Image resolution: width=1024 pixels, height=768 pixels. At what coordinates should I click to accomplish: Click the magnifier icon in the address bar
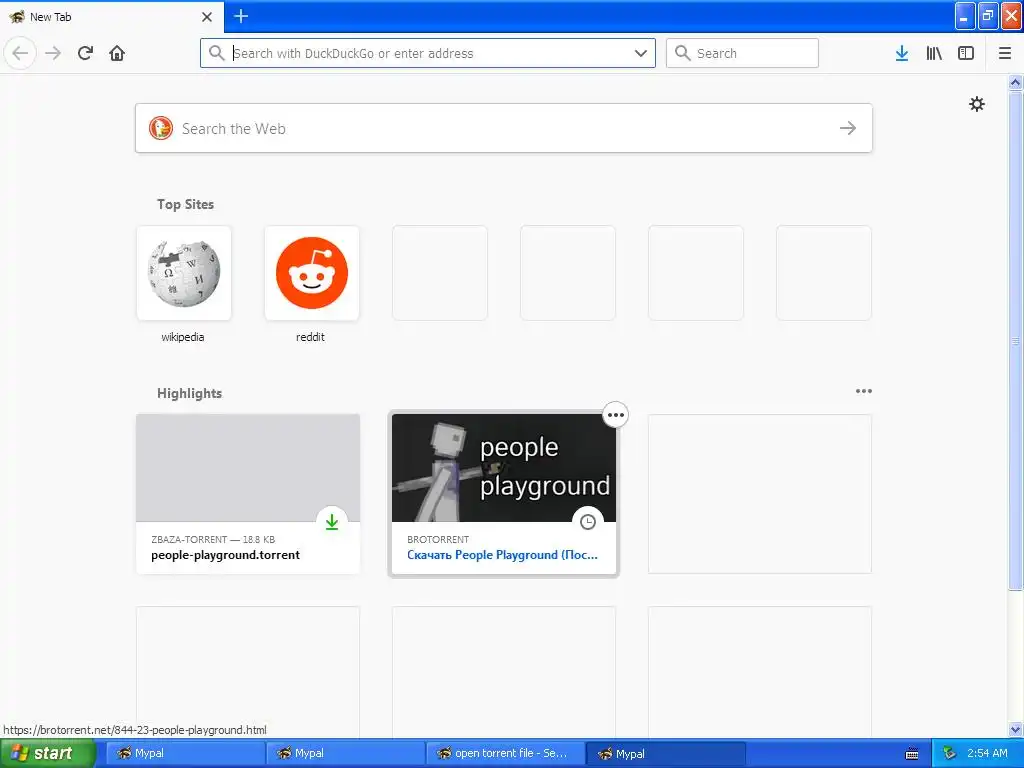point(217,53)
